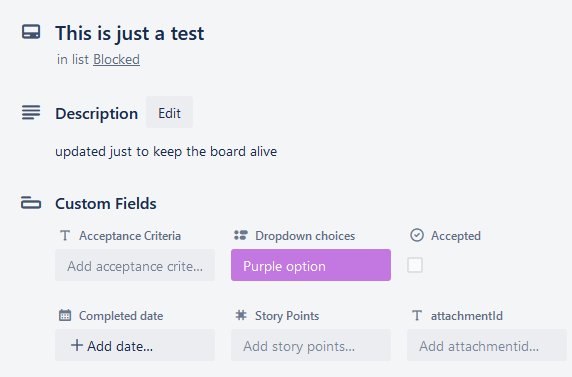This screenshot has width=572, height=377.
Task: Click the Description lines icon
Action: 31,112
